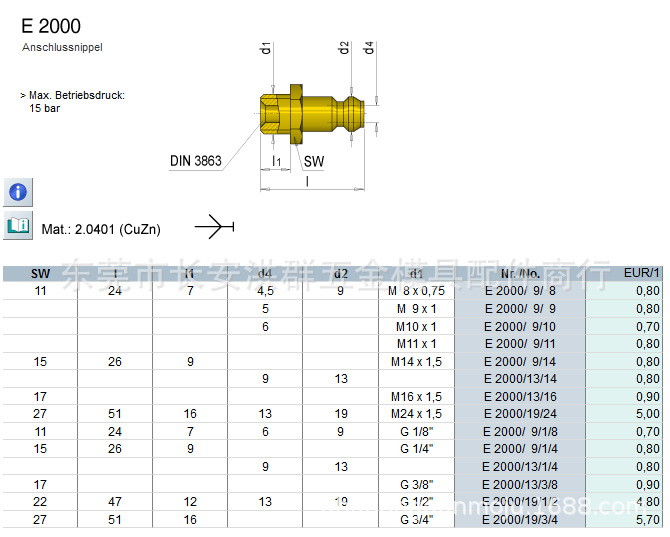
Task: Select part number E 2000/13/14
Action: (520, 379)
